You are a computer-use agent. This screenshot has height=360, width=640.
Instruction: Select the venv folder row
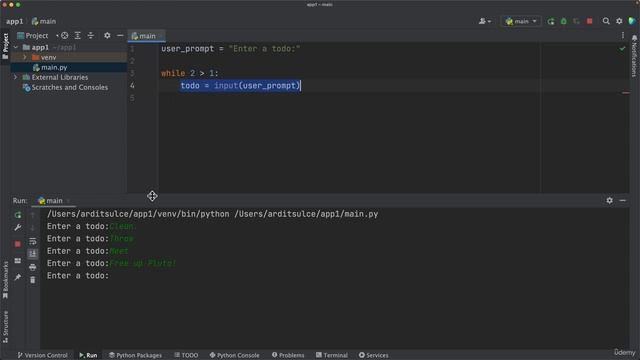click(69, 57)
